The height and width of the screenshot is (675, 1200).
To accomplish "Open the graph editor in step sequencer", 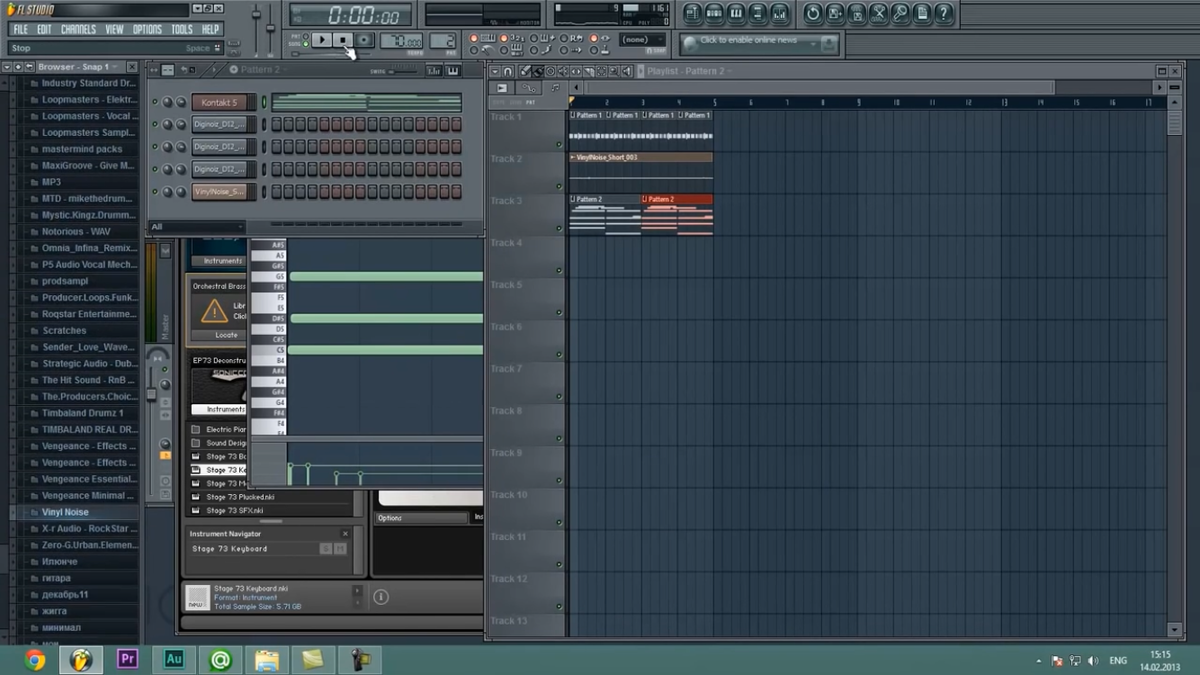I will point(433,71).
